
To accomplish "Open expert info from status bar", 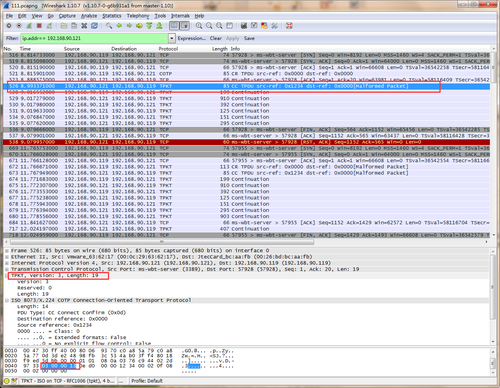I will pyautogui.click(x=6, y=381).
